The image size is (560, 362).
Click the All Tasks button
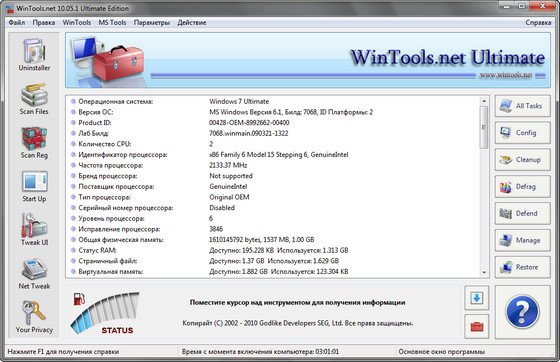point(522,106)
